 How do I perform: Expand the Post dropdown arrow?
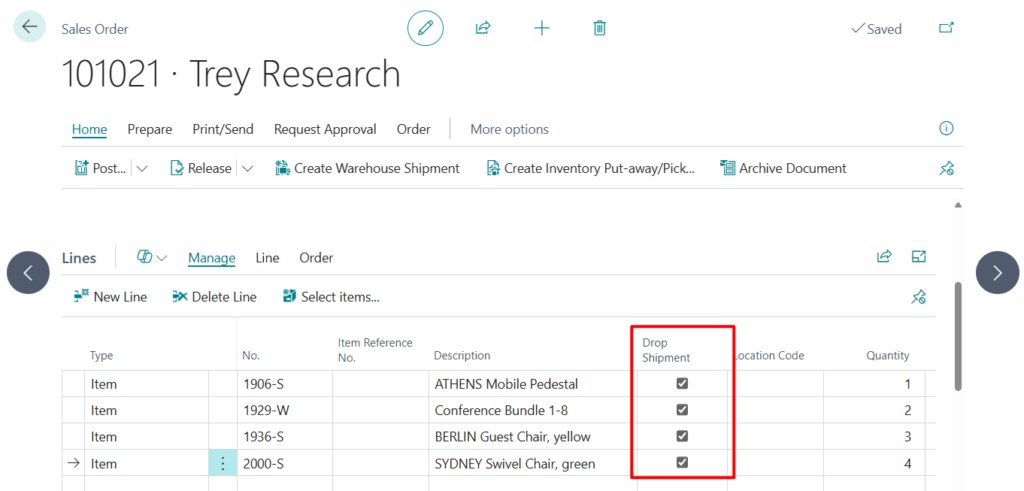tap(142, 168)
